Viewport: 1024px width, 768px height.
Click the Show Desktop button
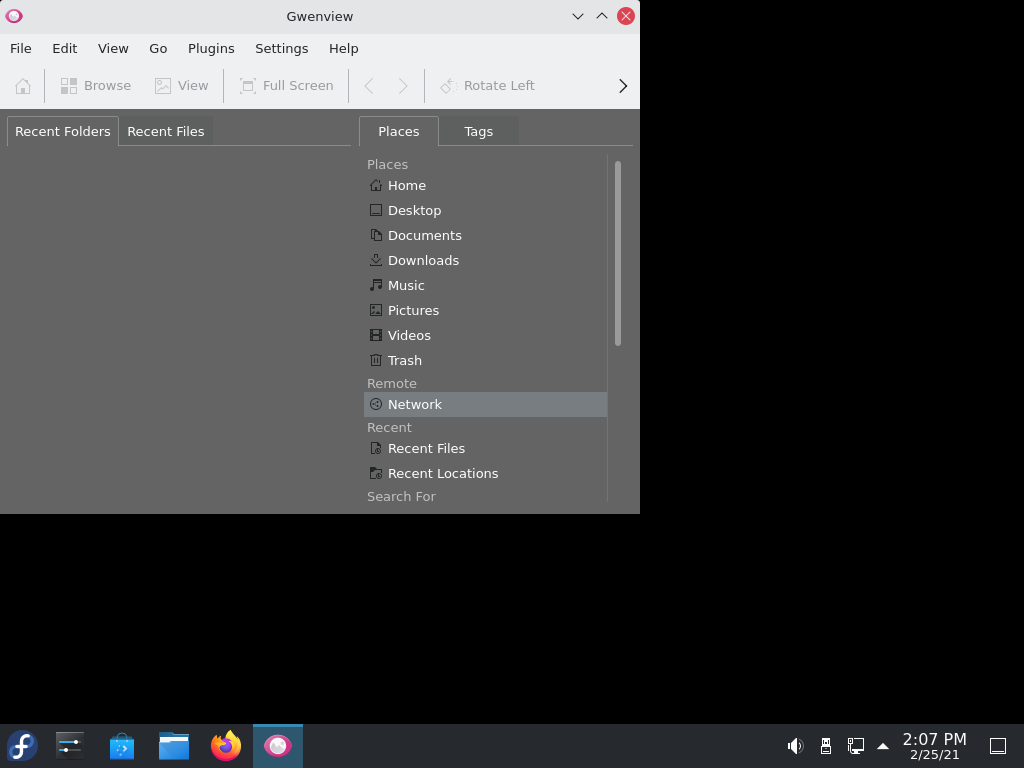click(x=998, y=746)
